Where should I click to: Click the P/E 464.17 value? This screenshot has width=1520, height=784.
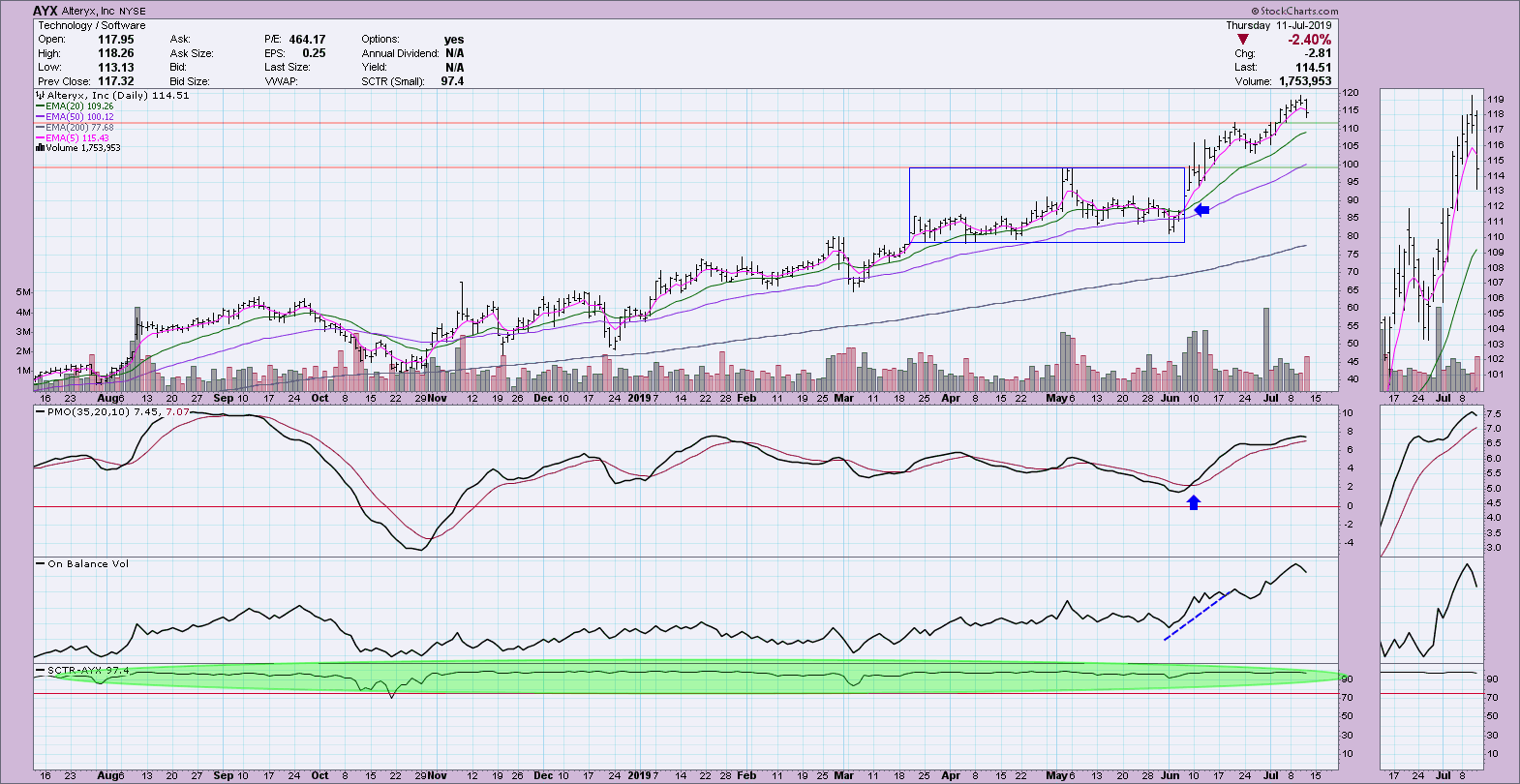pyautogui.click(x=307, y=40)
